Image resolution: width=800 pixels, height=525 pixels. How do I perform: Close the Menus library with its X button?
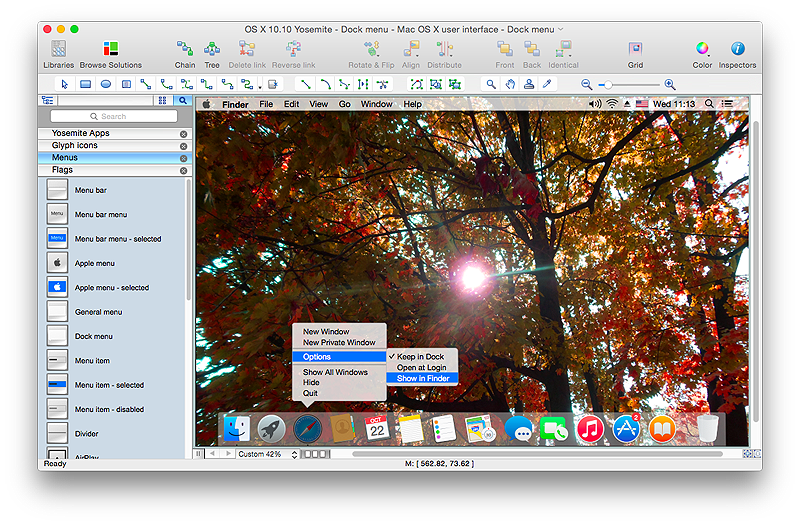[x=183, y=158]
